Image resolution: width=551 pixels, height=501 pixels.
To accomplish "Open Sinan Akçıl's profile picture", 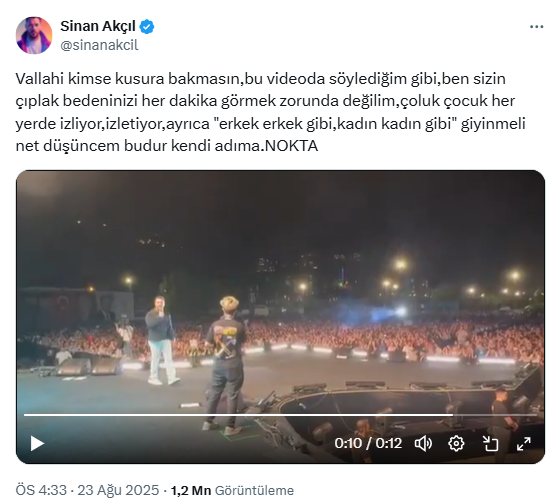I will coord(34,35).
